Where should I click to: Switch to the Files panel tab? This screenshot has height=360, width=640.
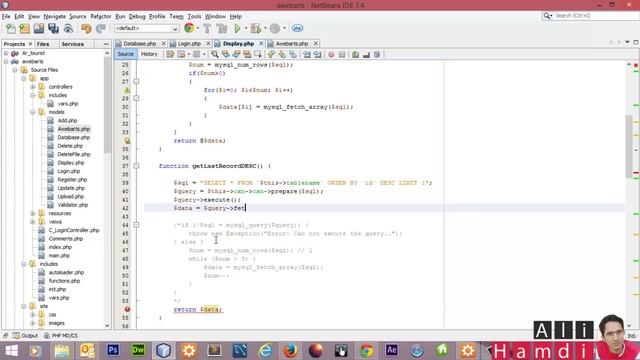43,44
